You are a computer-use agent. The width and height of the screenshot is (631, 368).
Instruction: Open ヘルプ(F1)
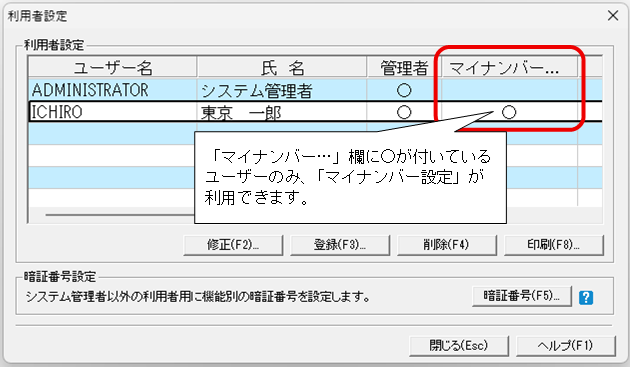pos(566,346)
